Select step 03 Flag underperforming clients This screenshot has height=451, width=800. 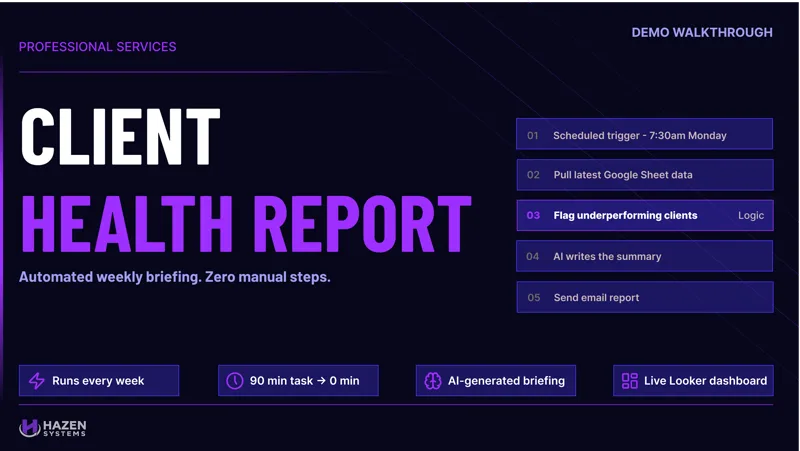click(x=644, y=215)
